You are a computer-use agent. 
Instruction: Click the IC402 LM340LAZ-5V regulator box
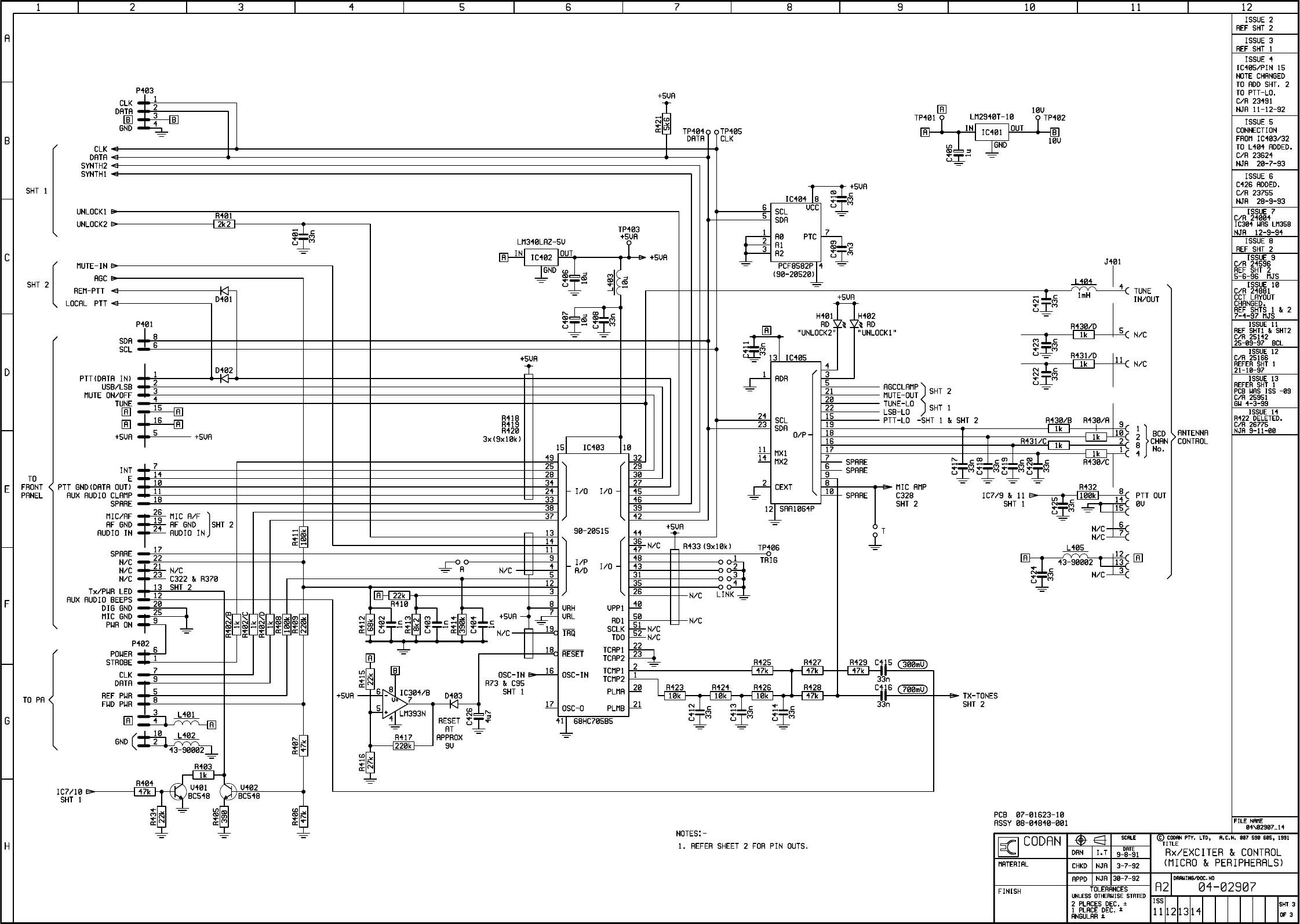pyautogui.click(x=541, y=257)
